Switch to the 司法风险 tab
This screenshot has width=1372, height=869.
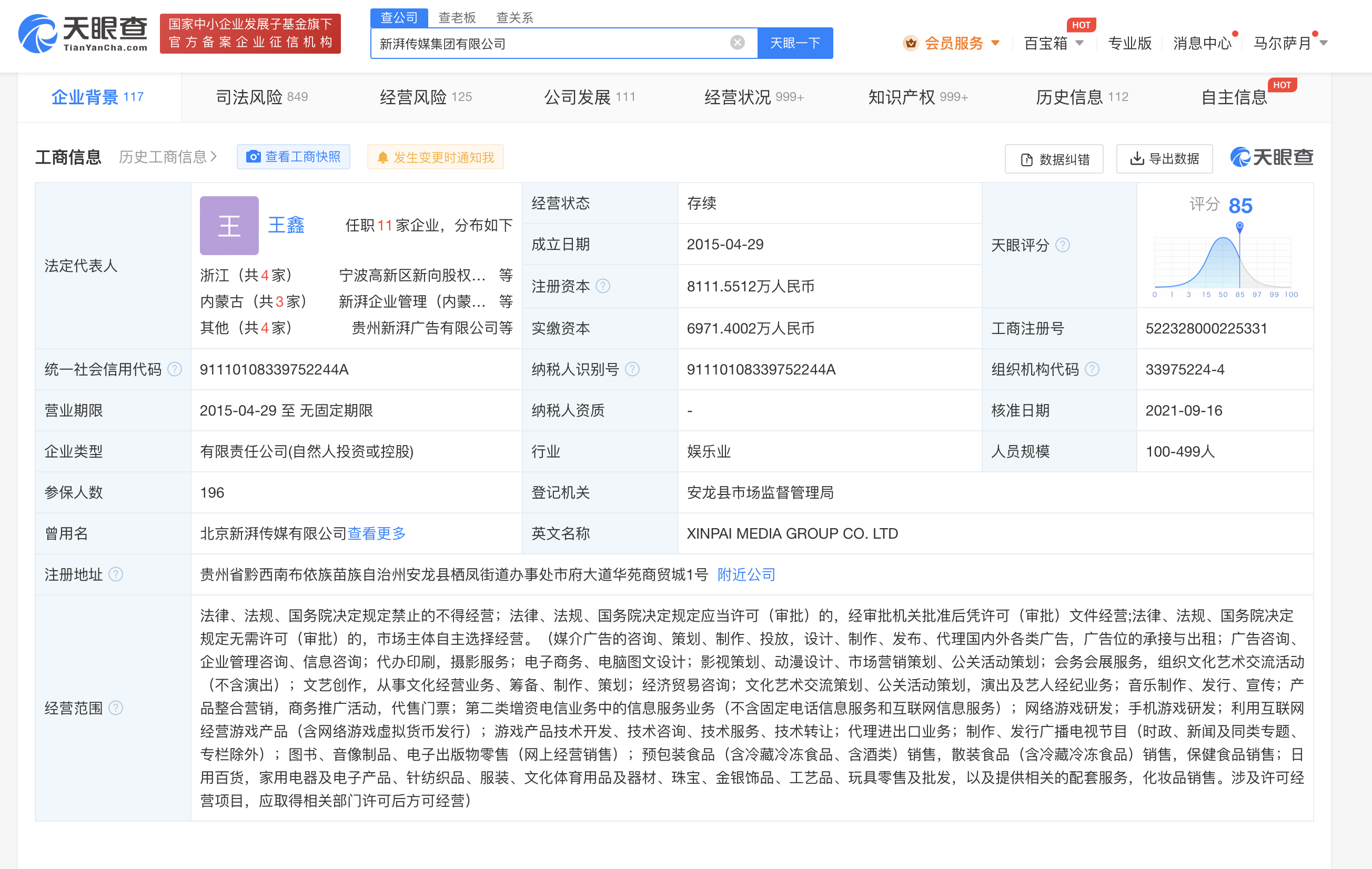coord(261,97)
